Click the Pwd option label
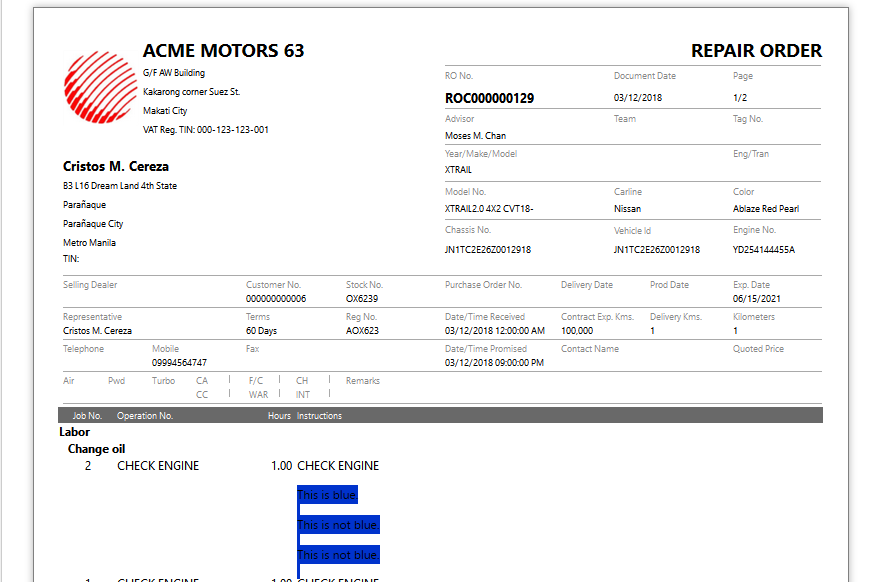 pos(117,381)
